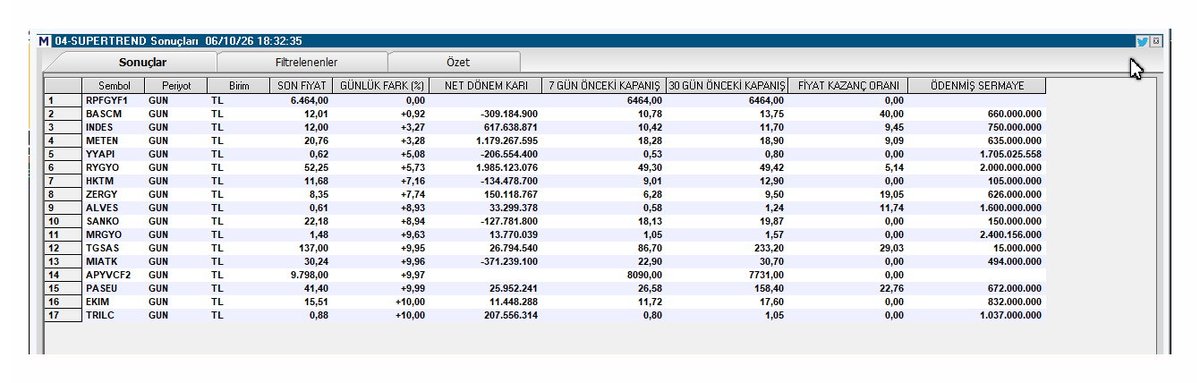Click net profit value 1.179.267.595
The image size is (1200, 383).
pos(504,140)
